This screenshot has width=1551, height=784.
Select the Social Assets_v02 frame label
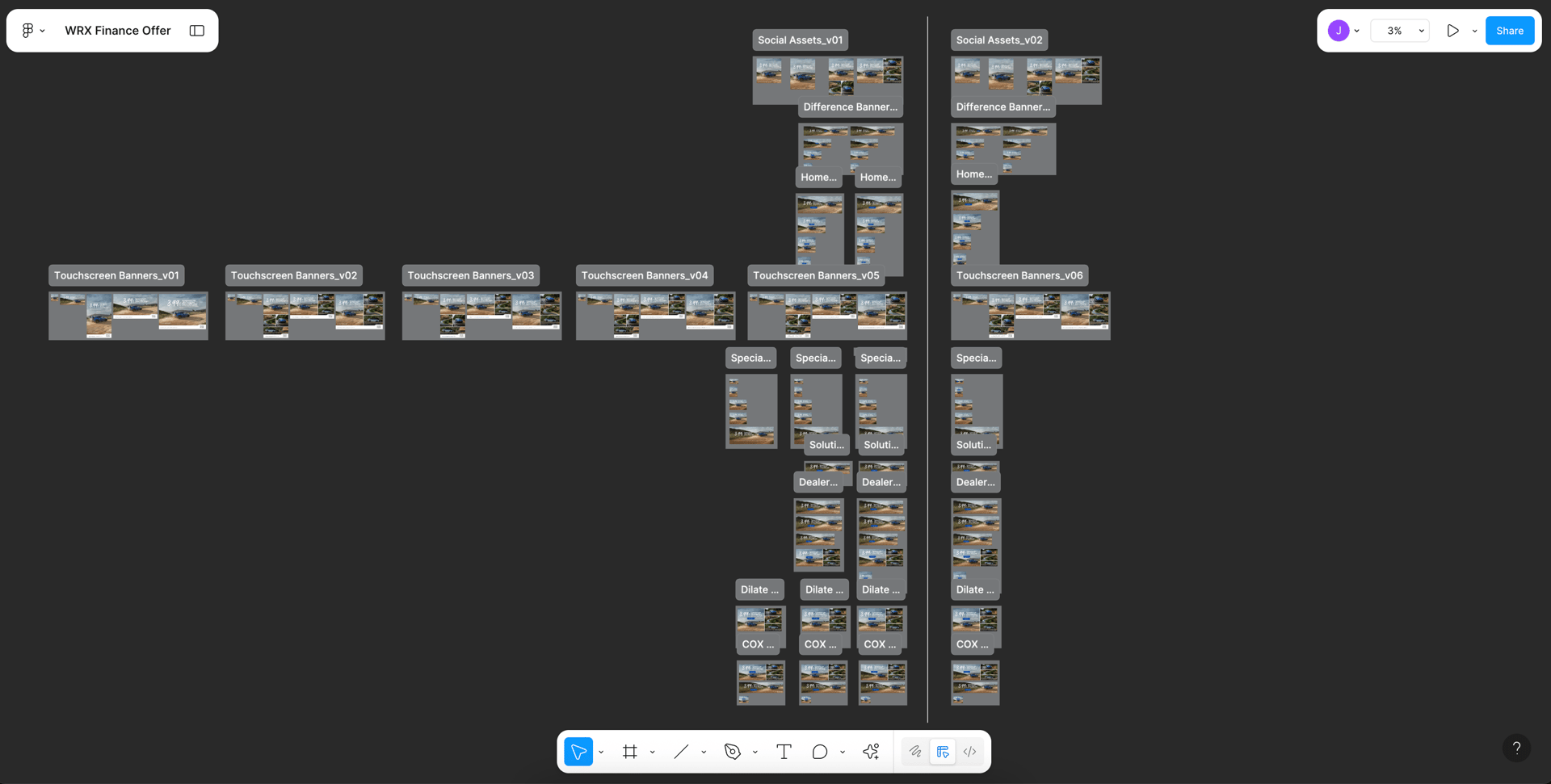pos(998,40)
